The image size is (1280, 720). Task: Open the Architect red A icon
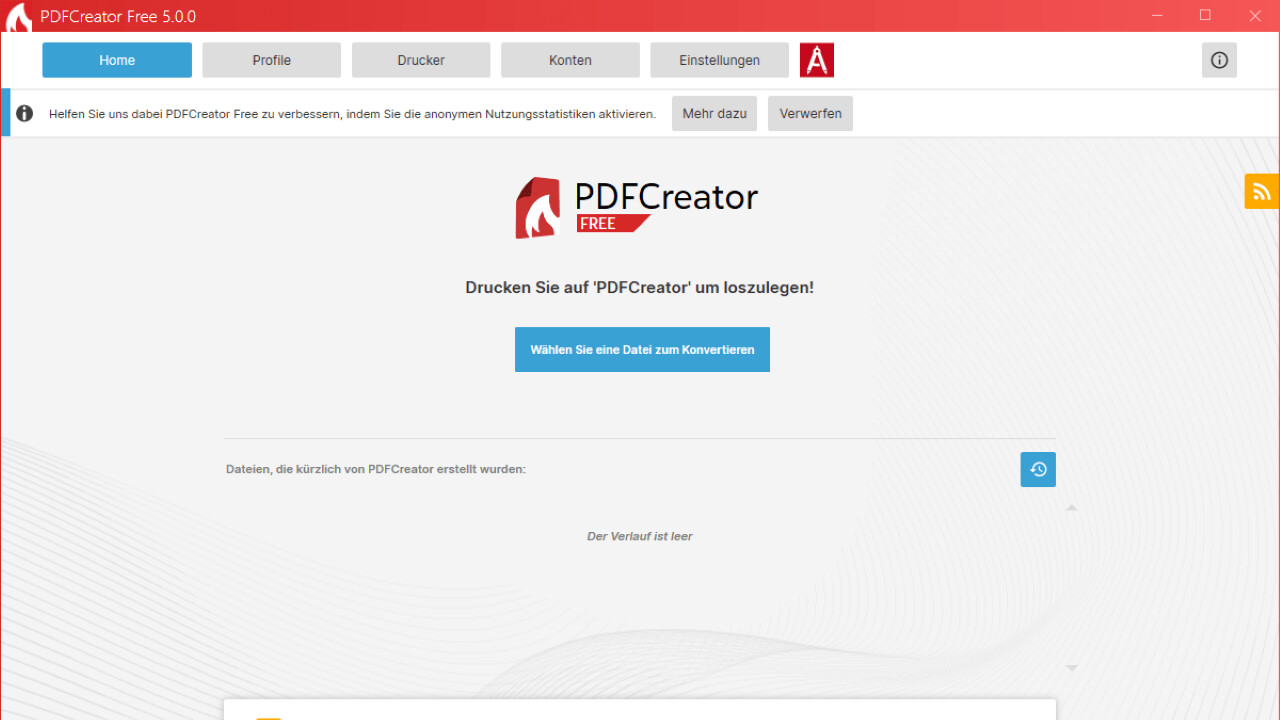click(817, 60)
